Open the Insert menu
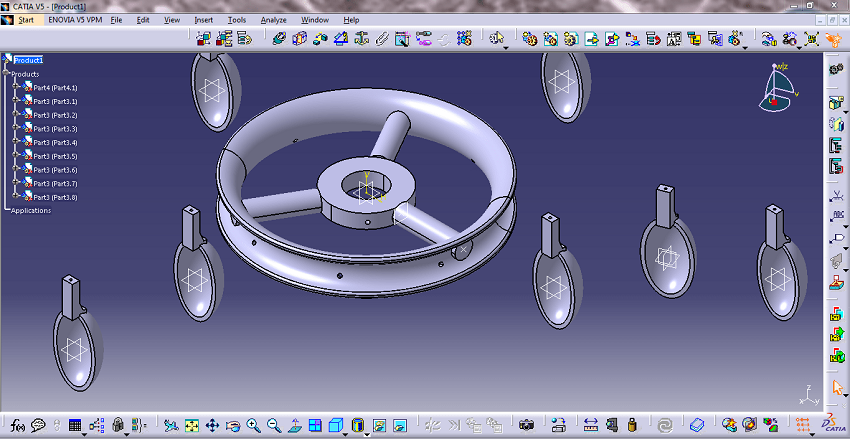Screen dimensions: 850x439 [x=203, y=20]
